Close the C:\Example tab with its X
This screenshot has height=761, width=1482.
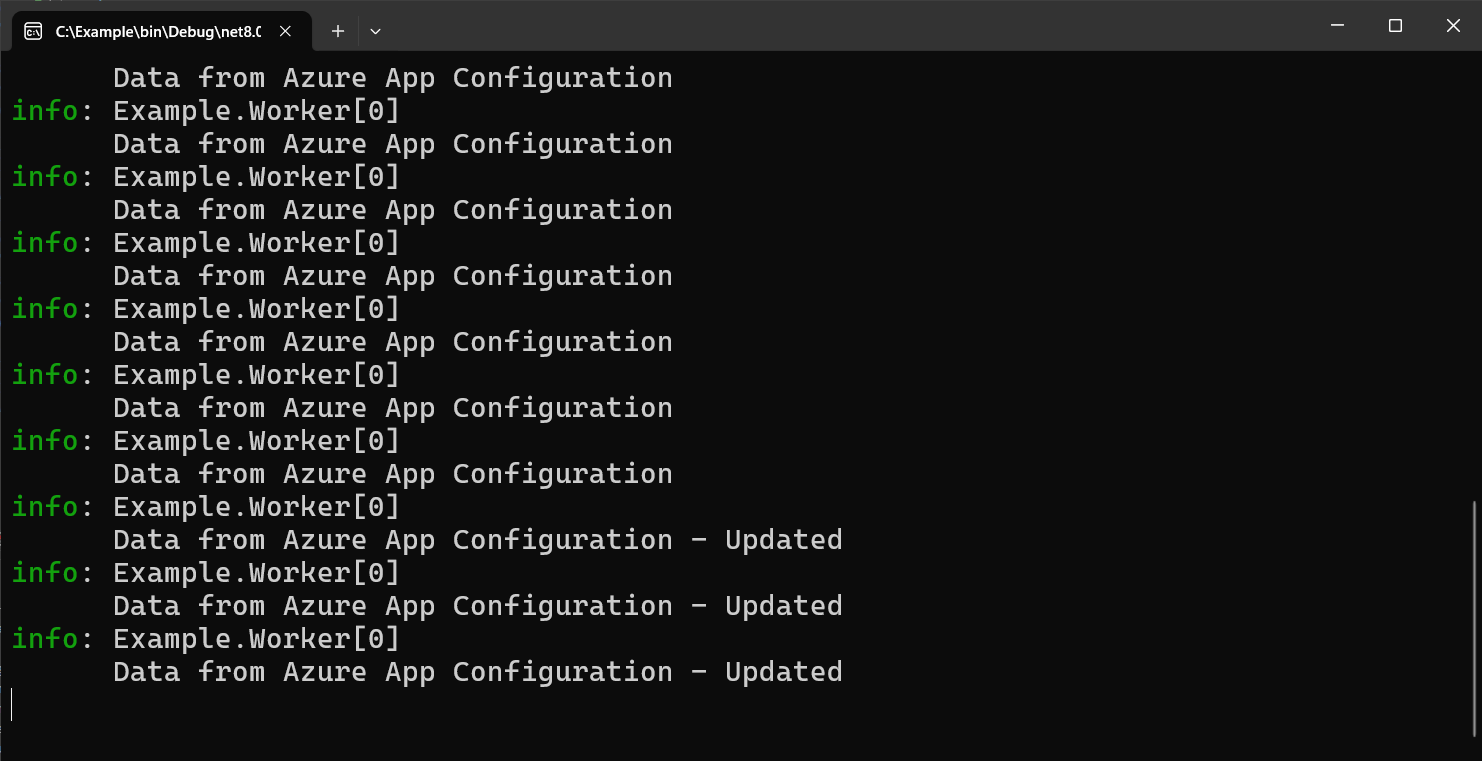tap(285, 31)
